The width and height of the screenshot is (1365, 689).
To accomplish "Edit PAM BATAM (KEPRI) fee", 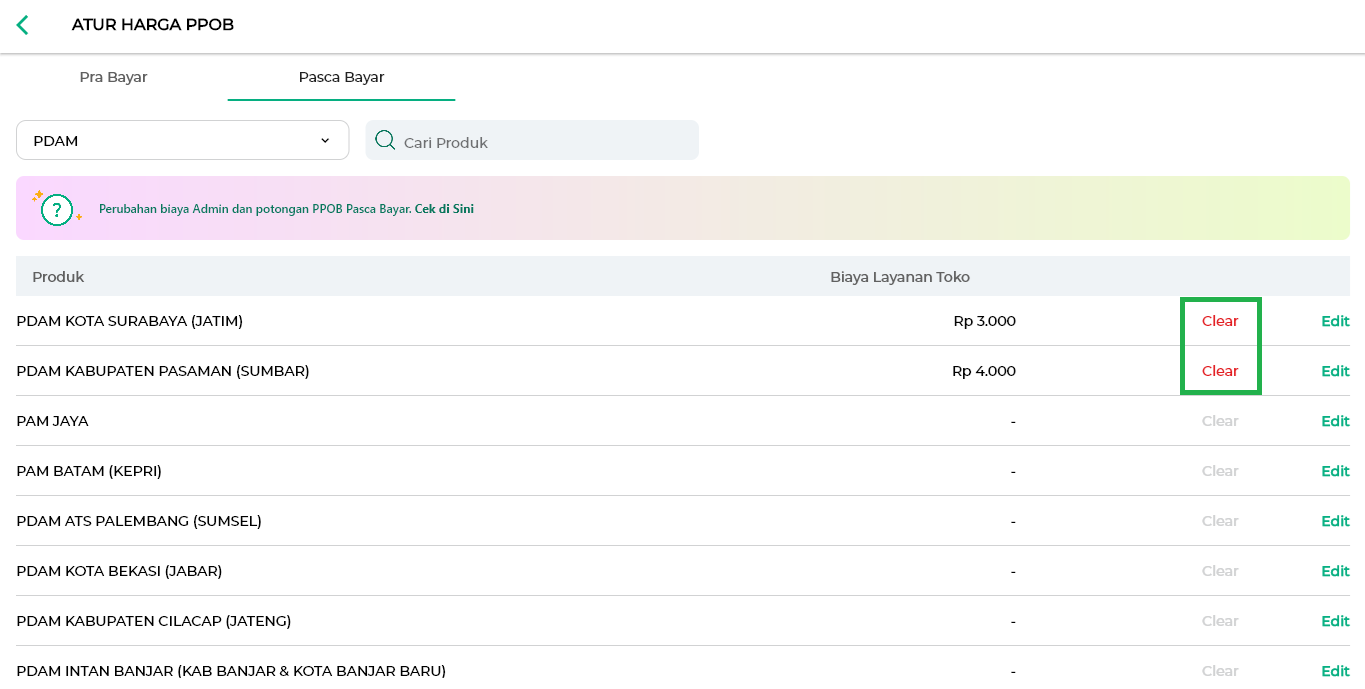I will [x=1335, y=471].
